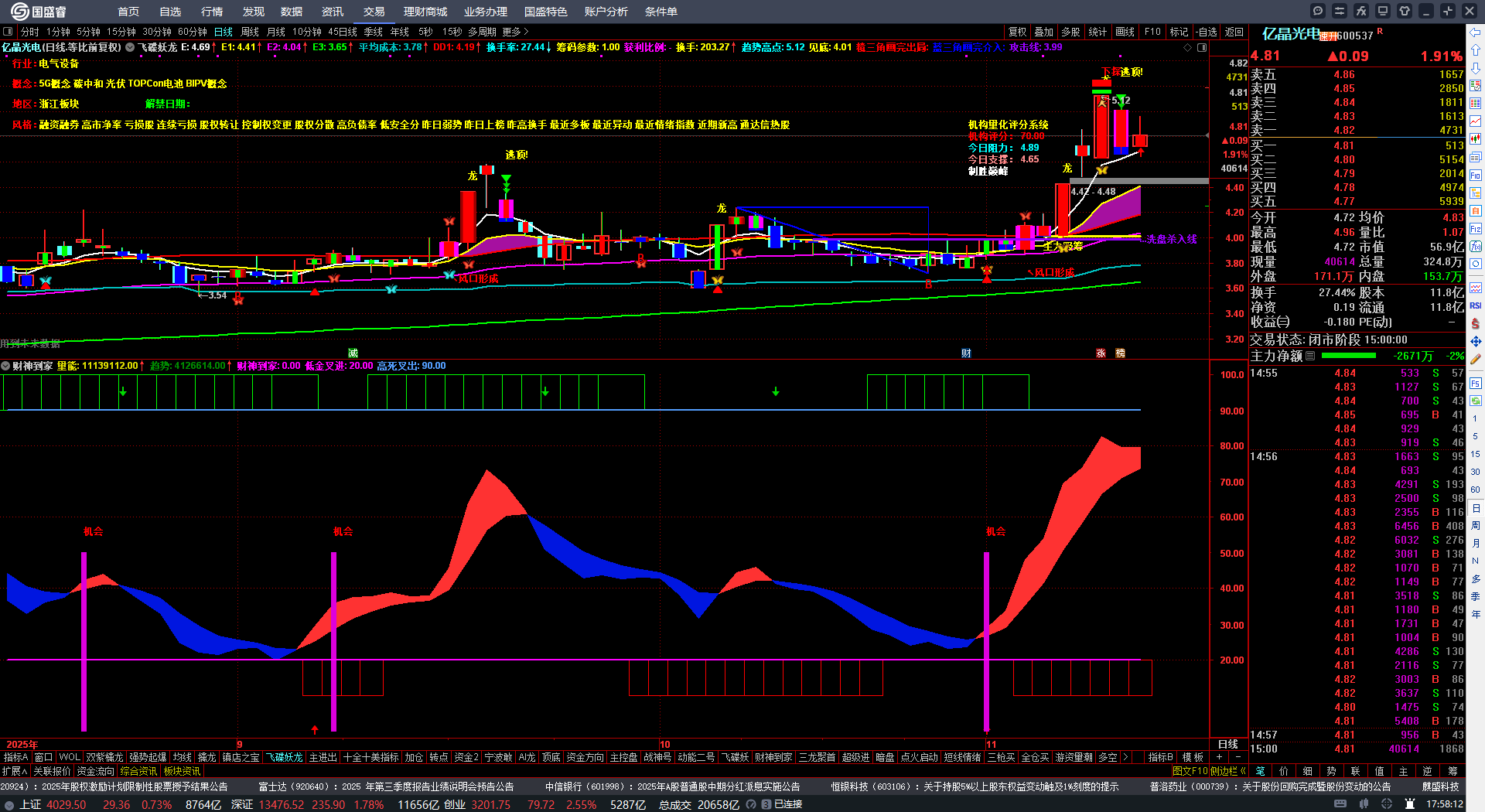This screenshot has width=1485, height=812.
Task: Toggle the panel checkbox left of 分时
Action: (x=8, y=32)
